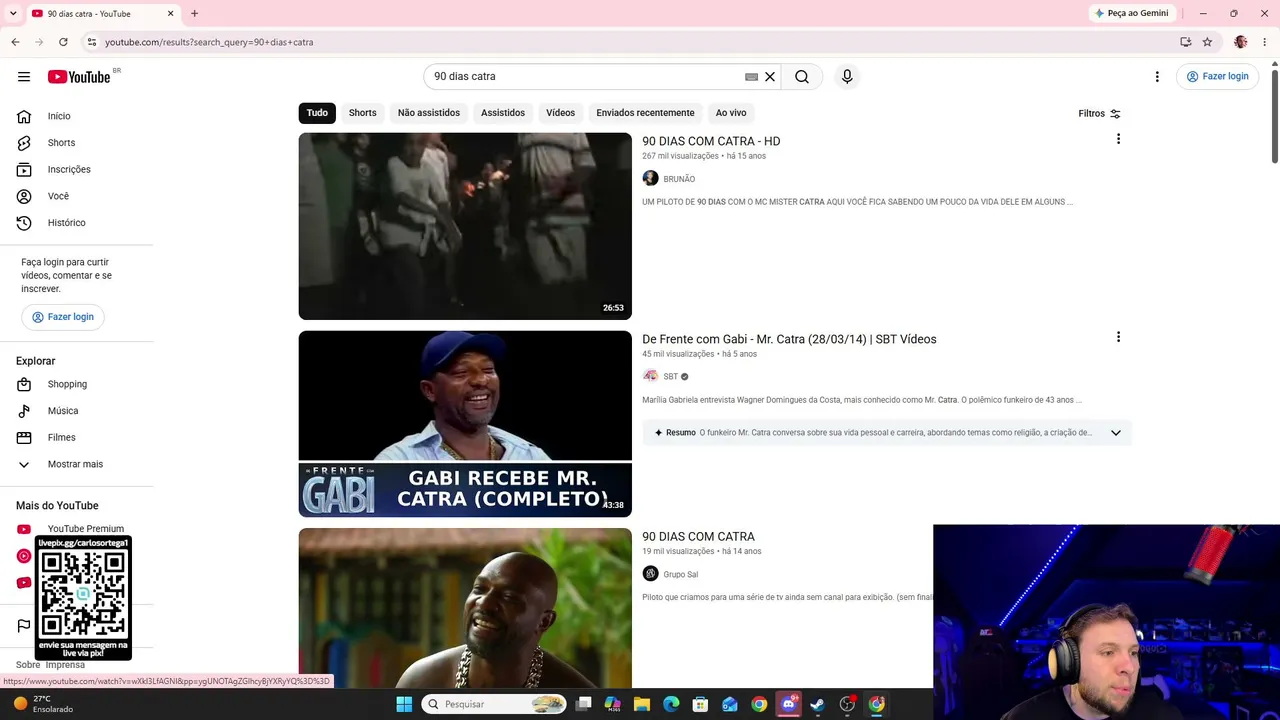1280x720 pixels.
Task: Open Discord from the taskbar
Action: [x=788, y=704]
